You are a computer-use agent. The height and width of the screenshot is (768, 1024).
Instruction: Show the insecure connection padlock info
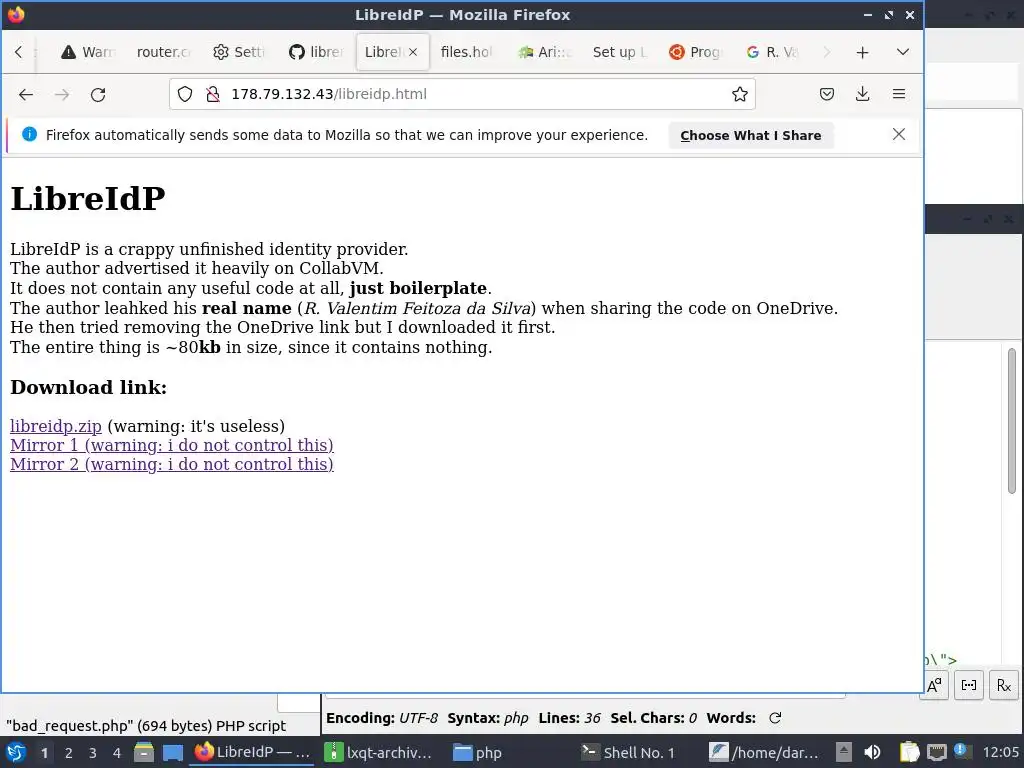[213, 94]
